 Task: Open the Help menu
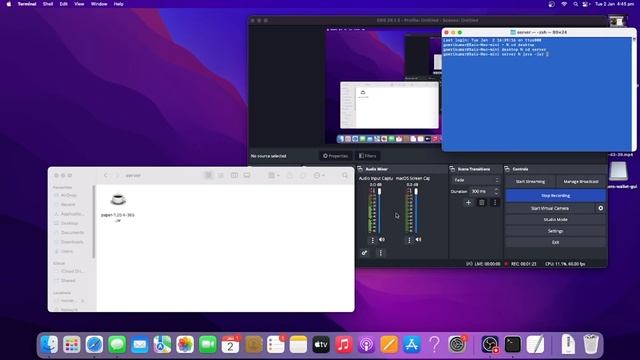pos(118,4)
